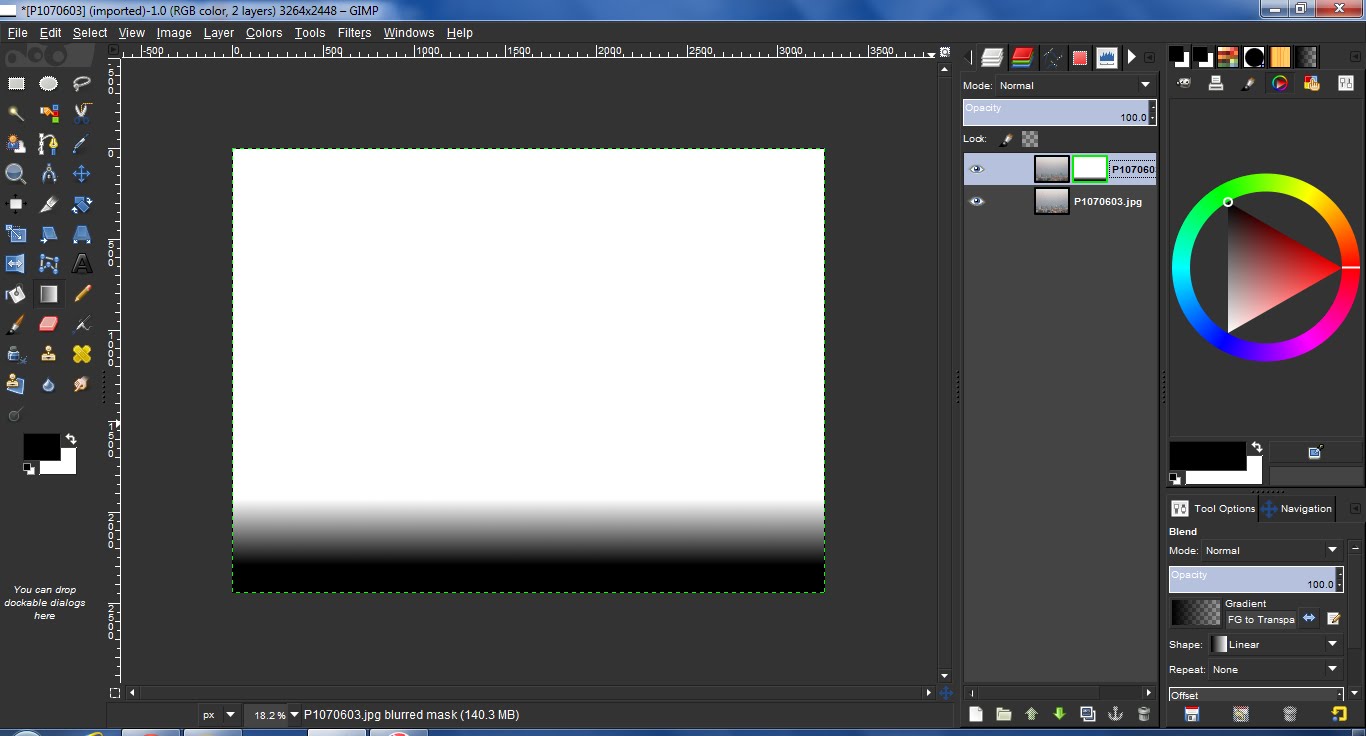Select the Paintbrush tool
Viewport: 1366px width, 736px height.
(16, 324)
